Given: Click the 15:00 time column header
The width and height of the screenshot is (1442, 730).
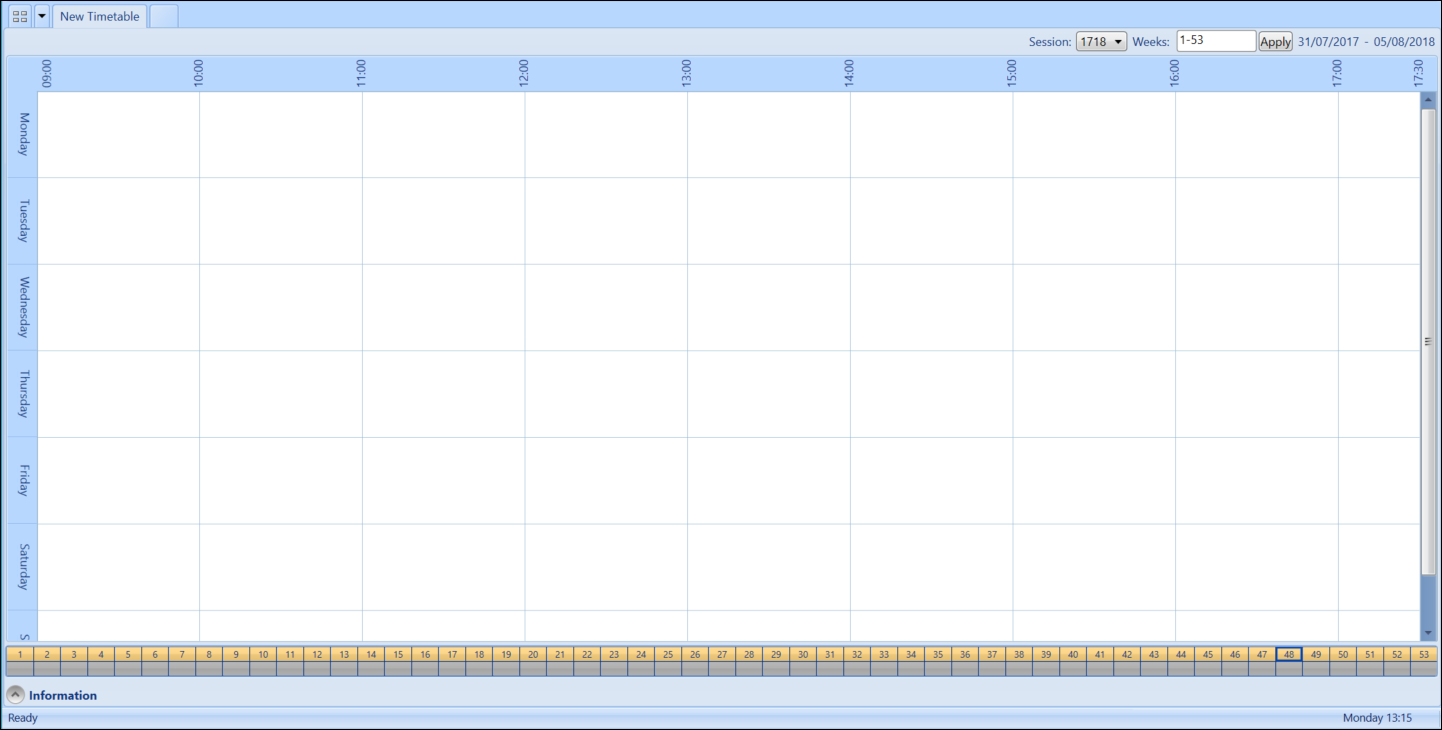Looking at the screenshot, I should point(1011,74).
